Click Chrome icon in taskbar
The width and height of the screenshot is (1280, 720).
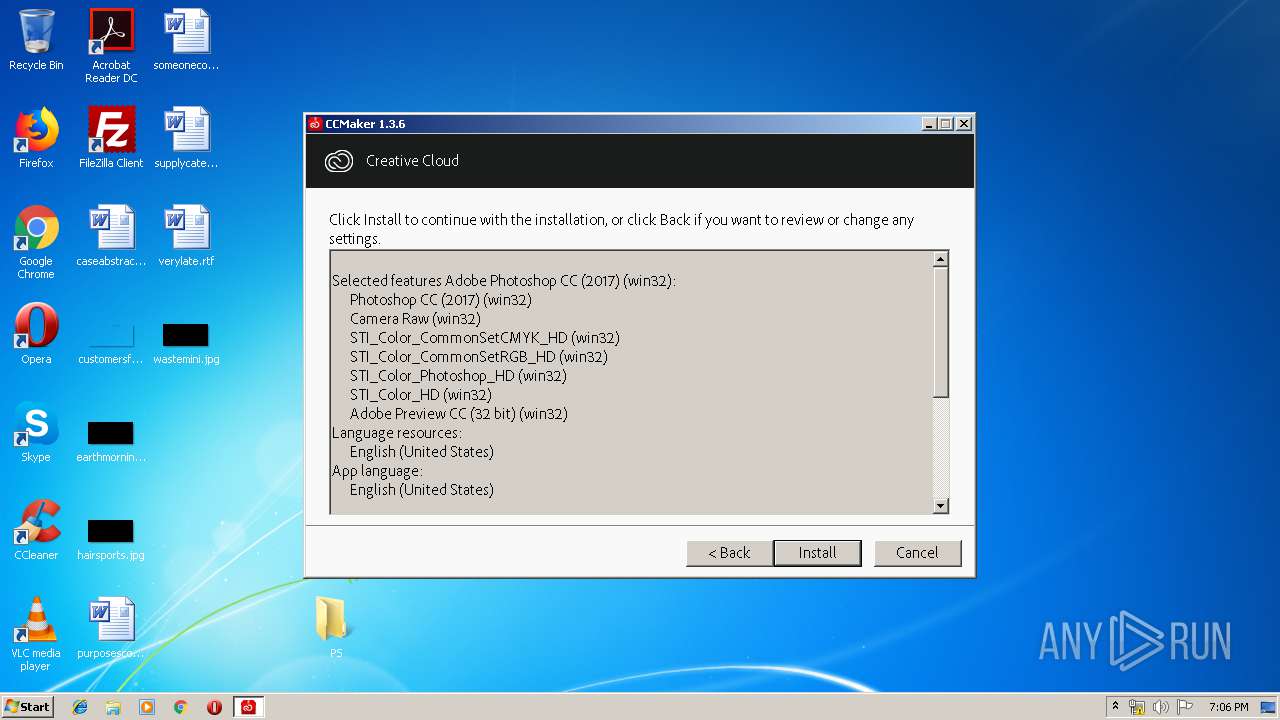[180, 707]
